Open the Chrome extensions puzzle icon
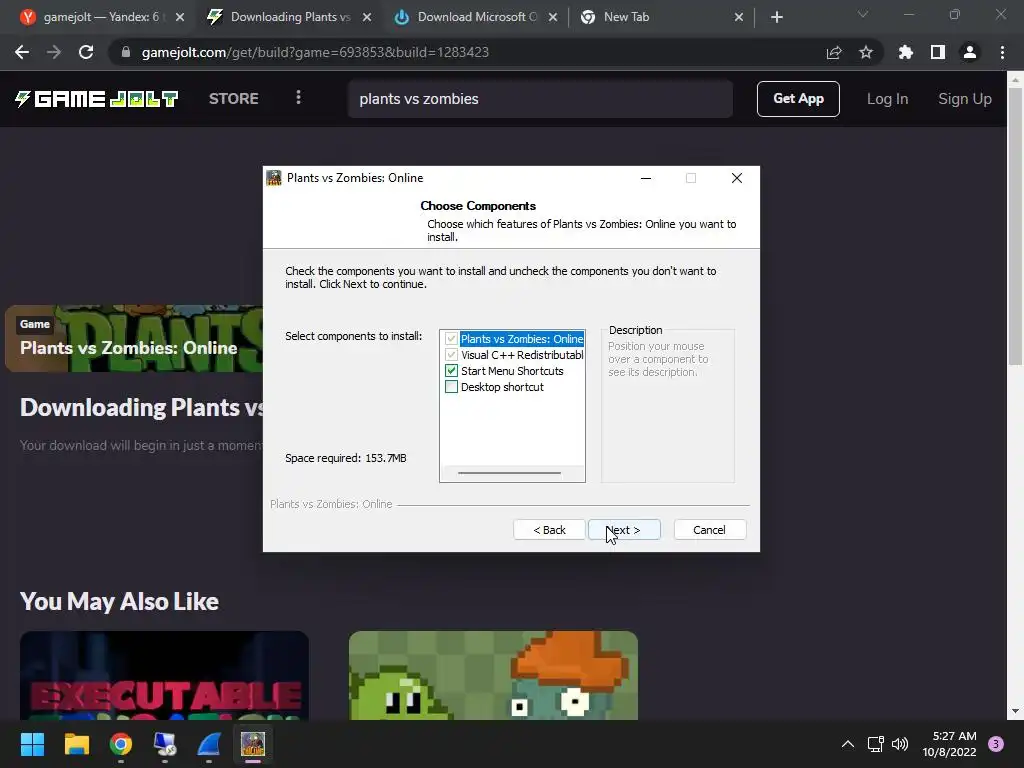1024x768 pixels. (906, 52)
